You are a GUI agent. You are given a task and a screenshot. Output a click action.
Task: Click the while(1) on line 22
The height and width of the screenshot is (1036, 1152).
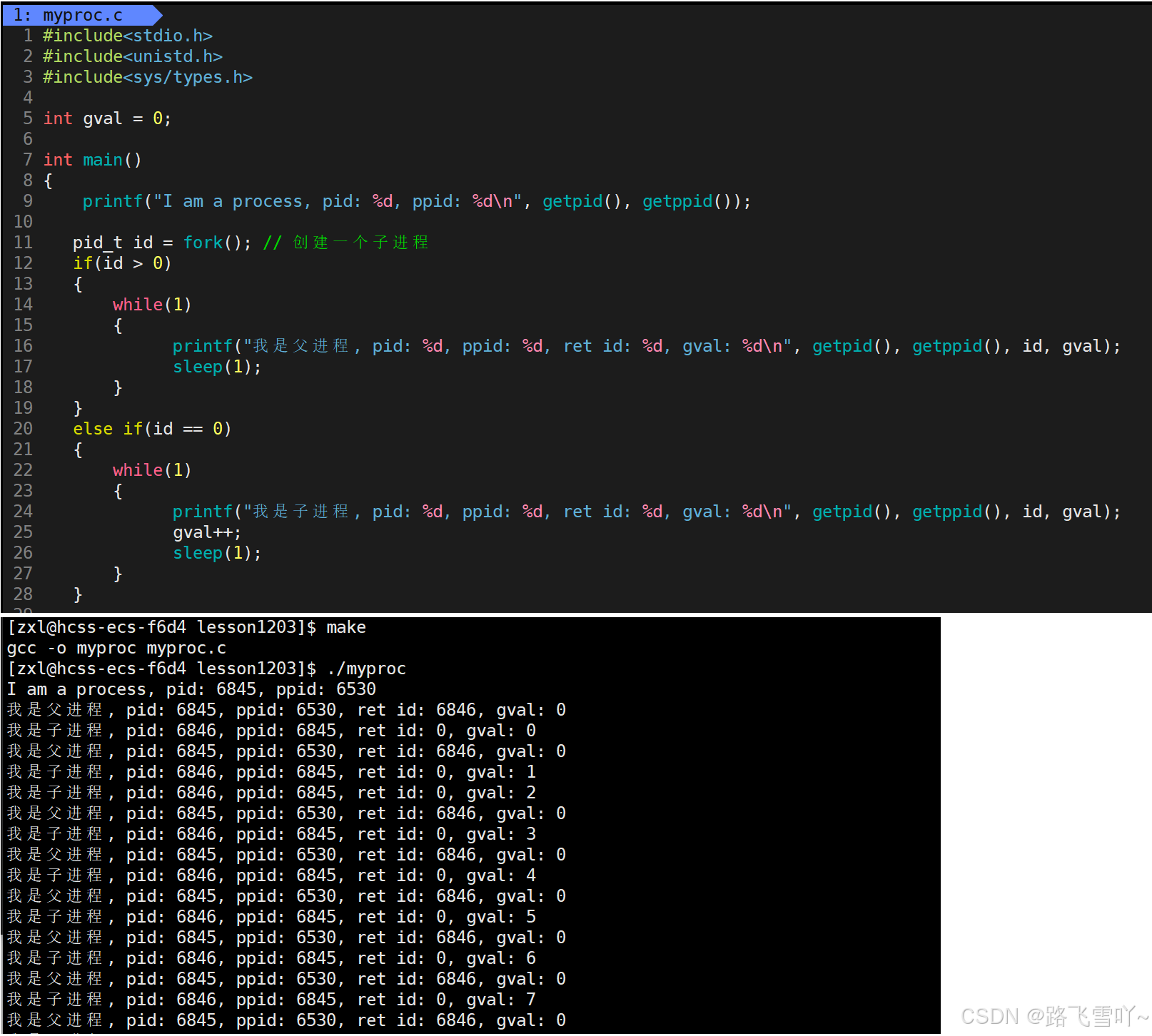[152, 470]
